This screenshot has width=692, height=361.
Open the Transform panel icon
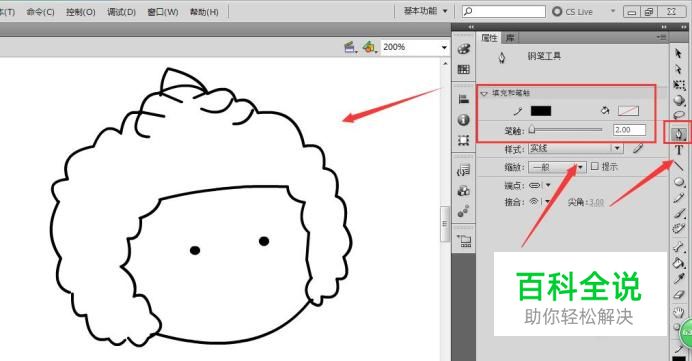tap(463, 140)
